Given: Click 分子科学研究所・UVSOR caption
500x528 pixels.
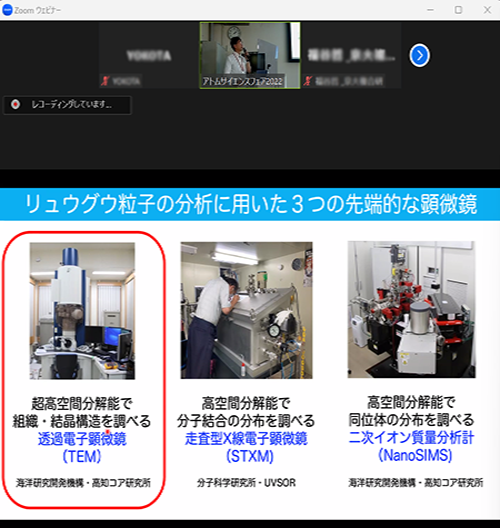Looking at the screenshot, I should pyautogui.click(x=246, y=483).
